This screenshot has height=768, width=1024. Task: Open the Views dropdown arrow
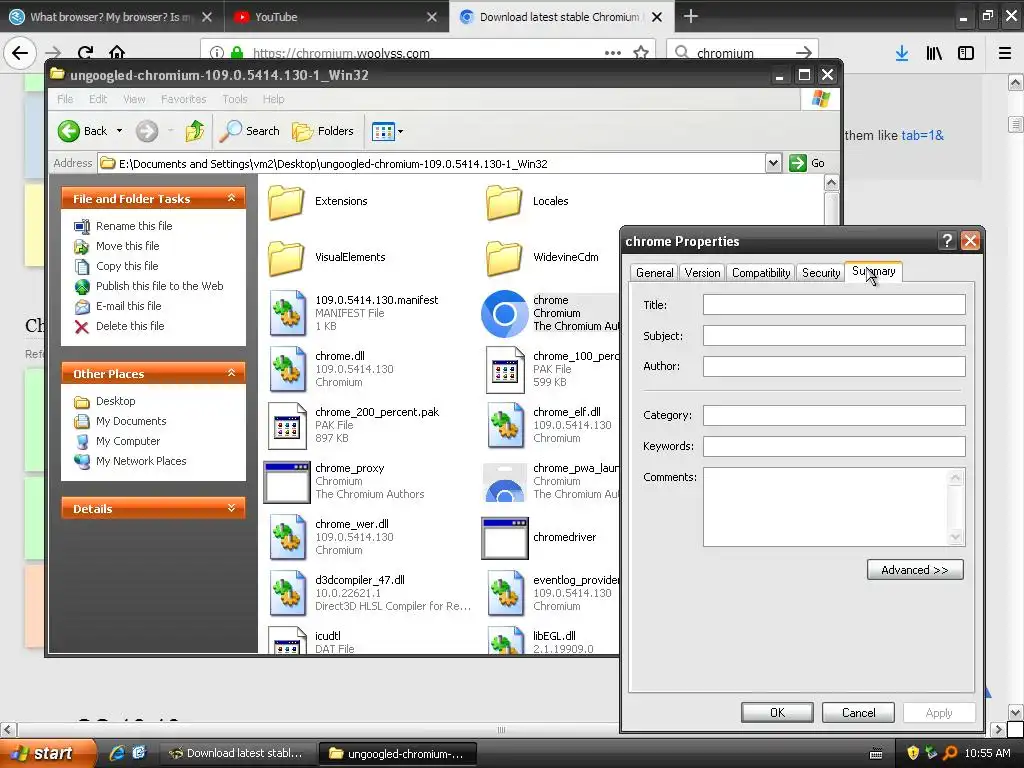(x=400, y=131)
